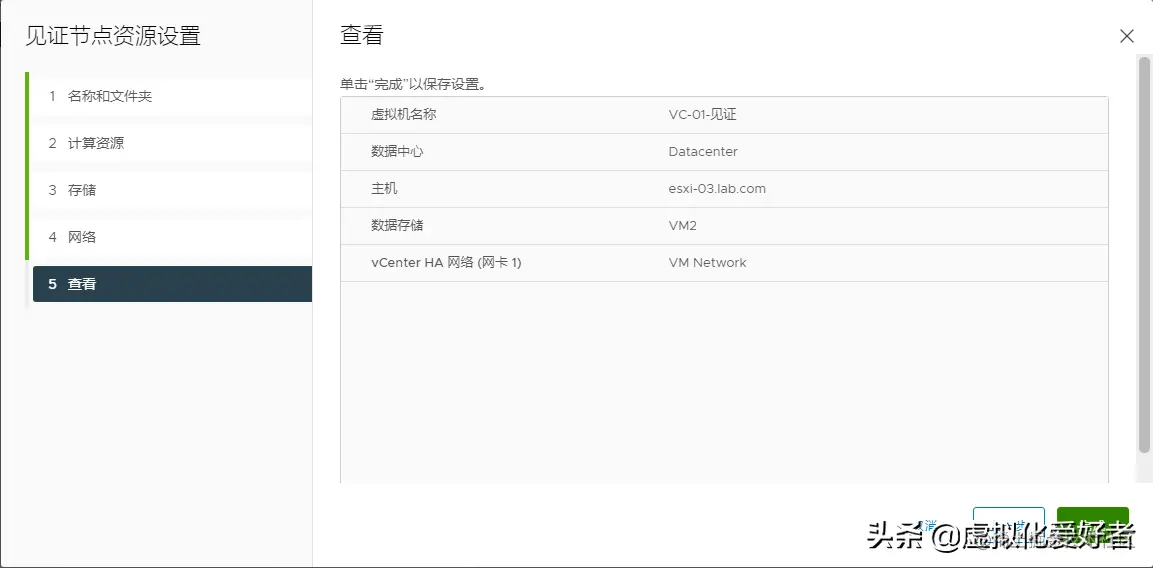The height and width of the screenshot is (568, 1153).
Task: Go to step 1 名称和文件夹
Action: [x=171, y=96]
